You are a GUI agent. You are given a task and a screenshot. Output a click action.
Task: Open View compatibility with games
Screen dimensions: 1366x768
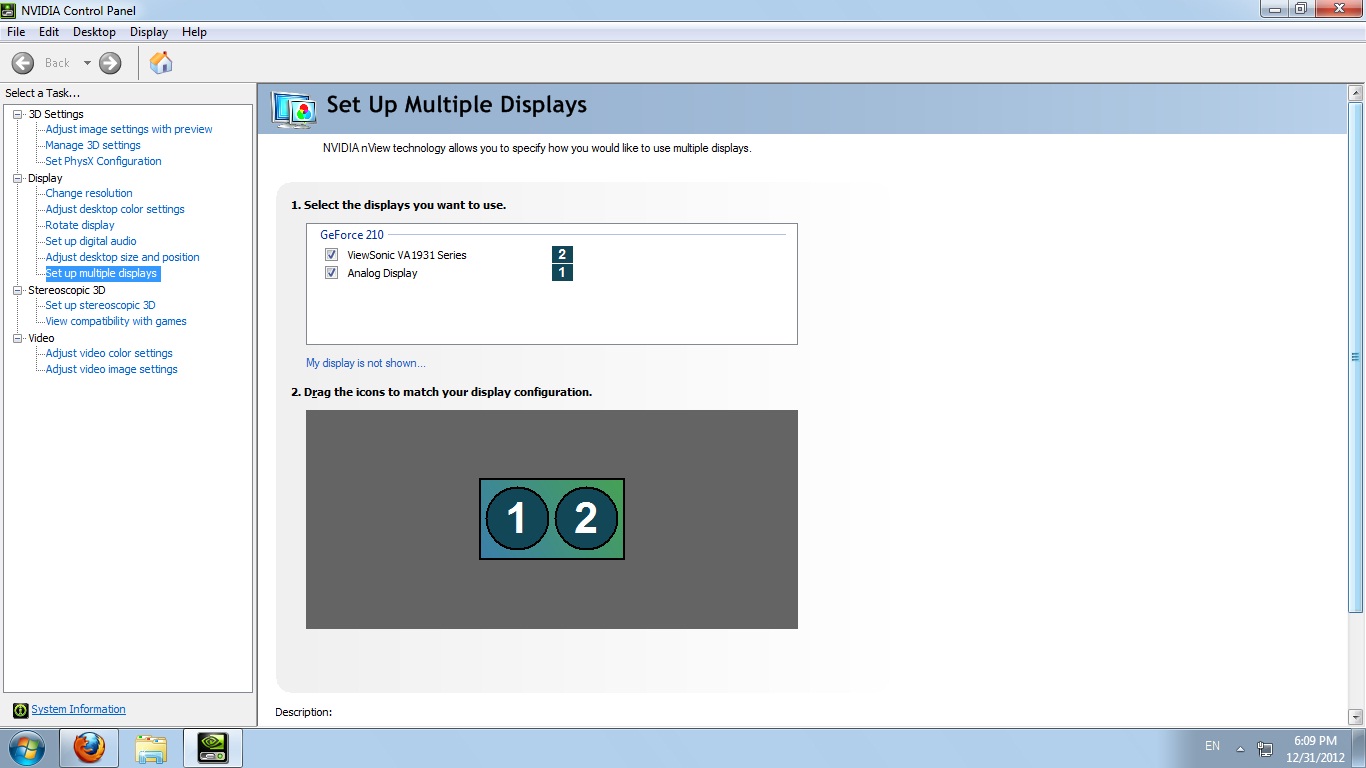click(x=116, y=321)
